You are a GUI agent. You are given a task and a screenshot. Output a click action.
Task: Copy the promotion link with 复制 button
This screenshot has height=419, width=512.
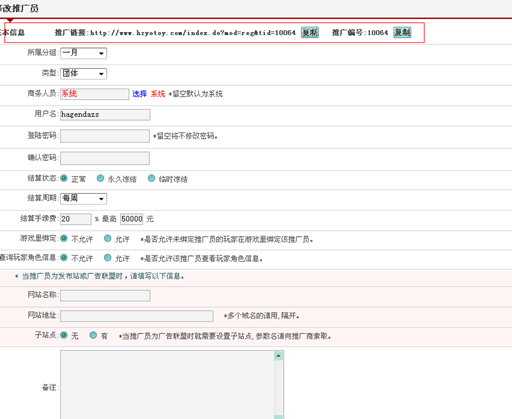310,32
